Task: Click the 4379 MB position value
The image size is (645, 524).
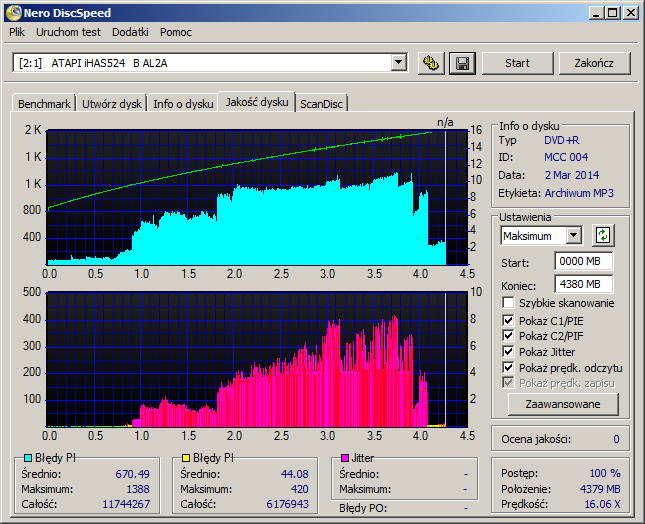Action: 600,489
